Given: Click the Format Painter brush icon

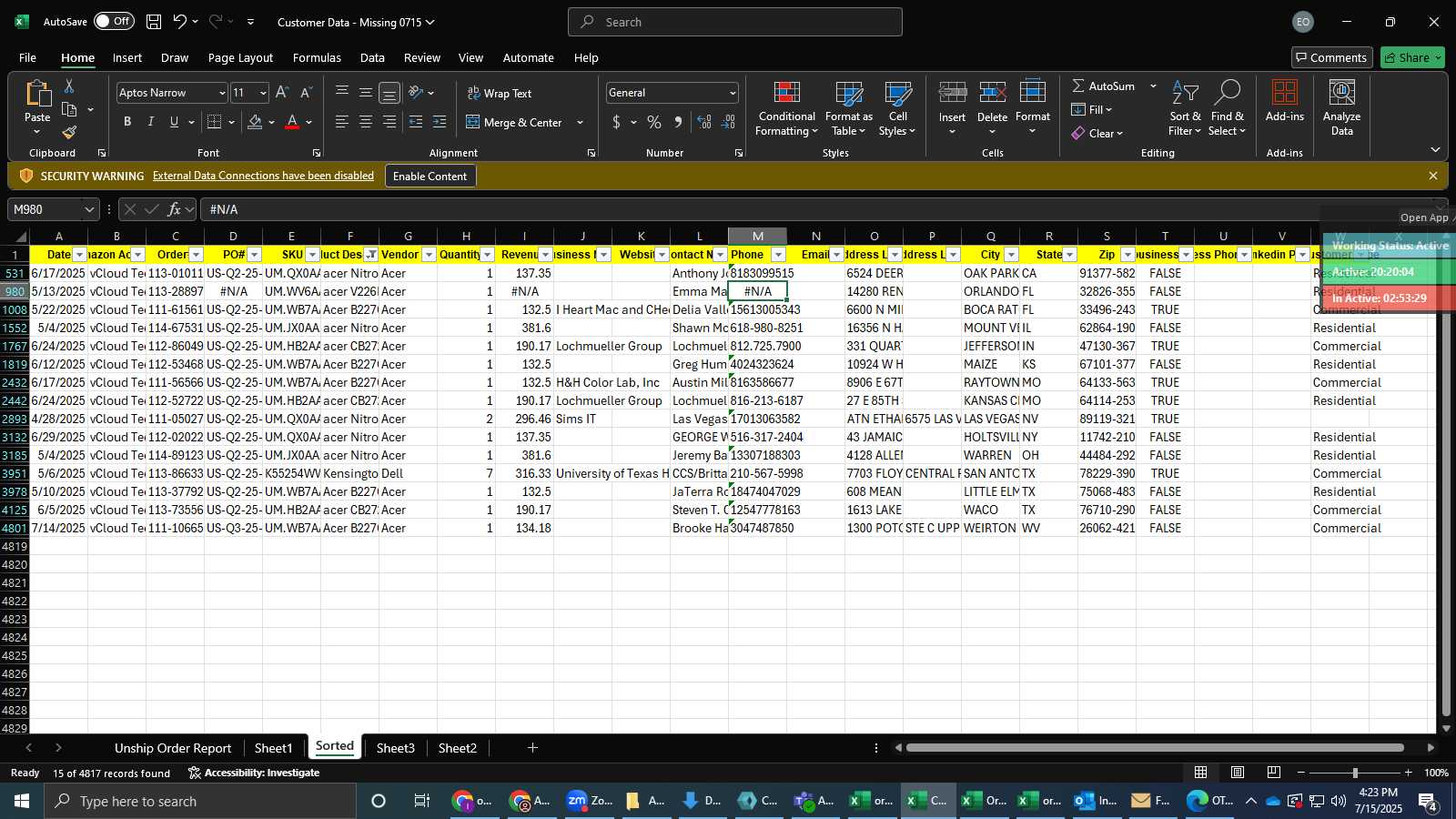Looking at the screenshot, I should (x=69, y=133).
